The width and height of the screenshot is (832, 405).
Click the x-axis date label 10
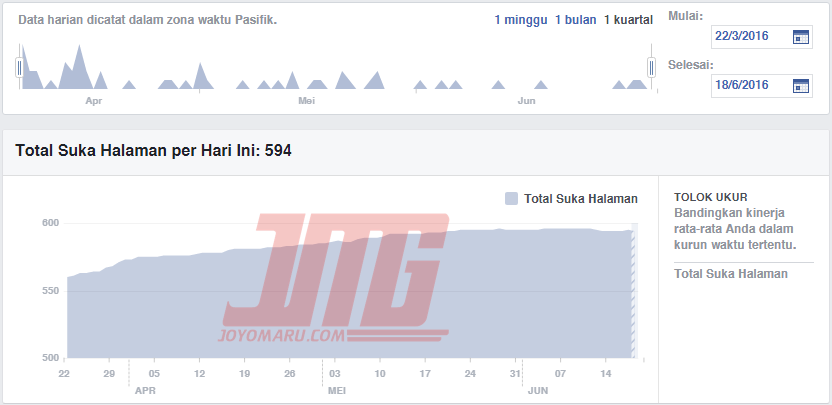pyautogui.click(x=380, y=374)
